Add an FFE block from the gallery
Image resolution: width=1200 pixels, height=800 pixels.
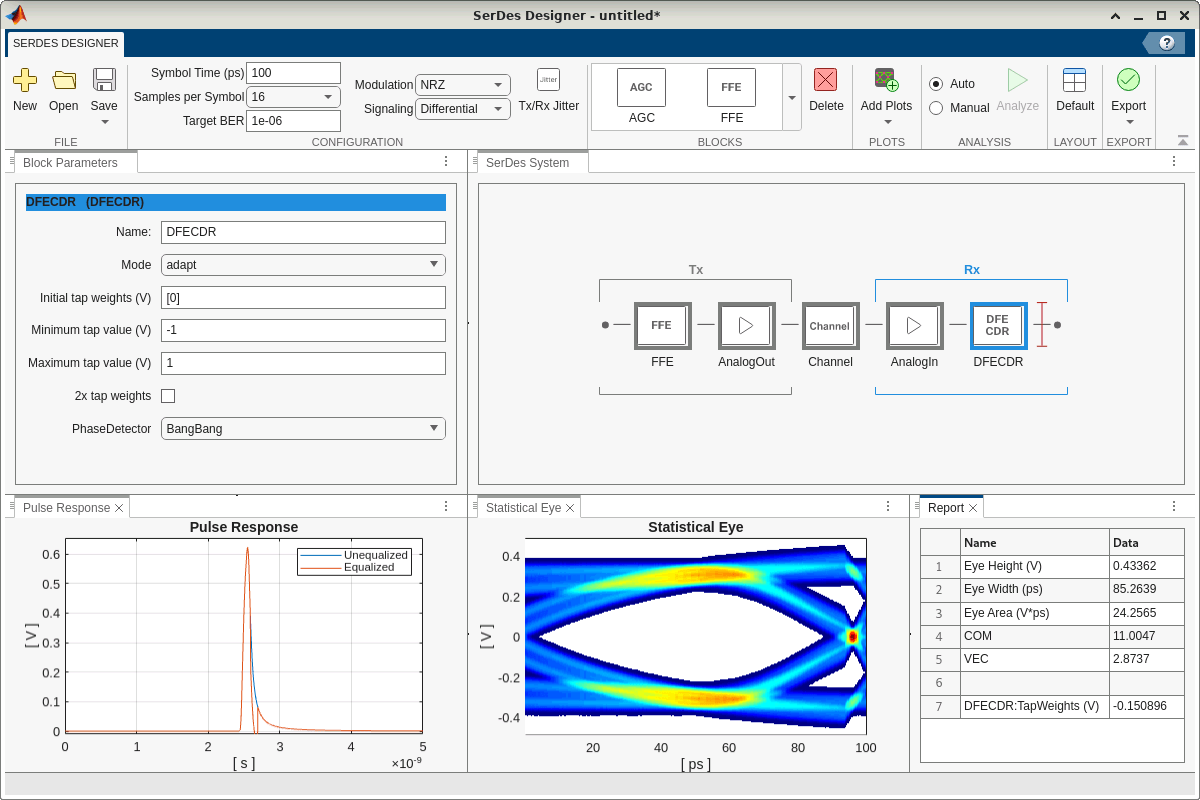click(731, 88)
